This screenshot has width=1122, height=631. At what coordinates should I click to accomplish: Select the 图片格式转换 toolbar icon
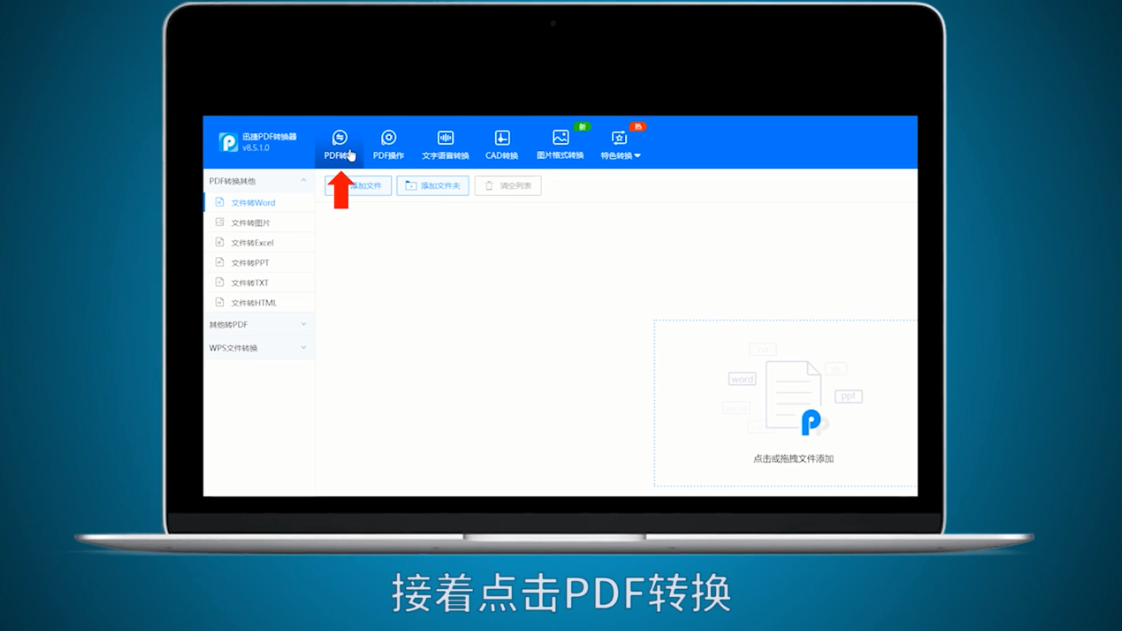(561, 140)
